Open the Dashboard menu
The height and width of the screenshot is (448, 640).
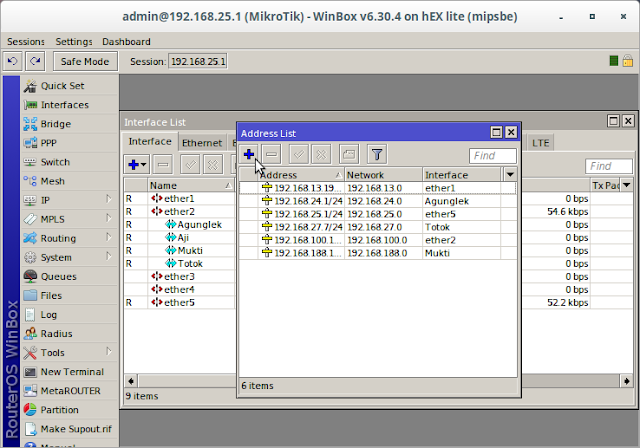(126, 42)
